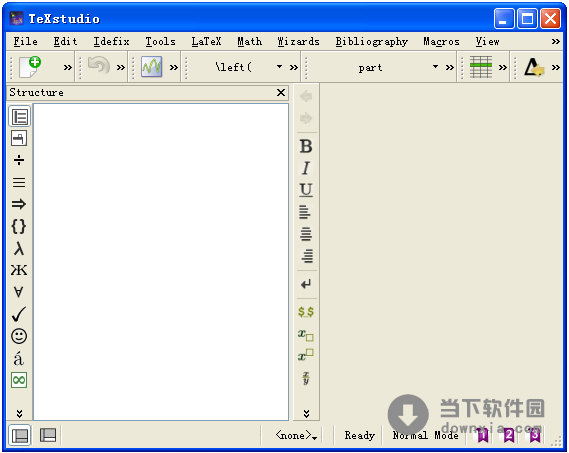Screen dimensions: 569x453
Task: Open the Tools menu
Action: 160,41
